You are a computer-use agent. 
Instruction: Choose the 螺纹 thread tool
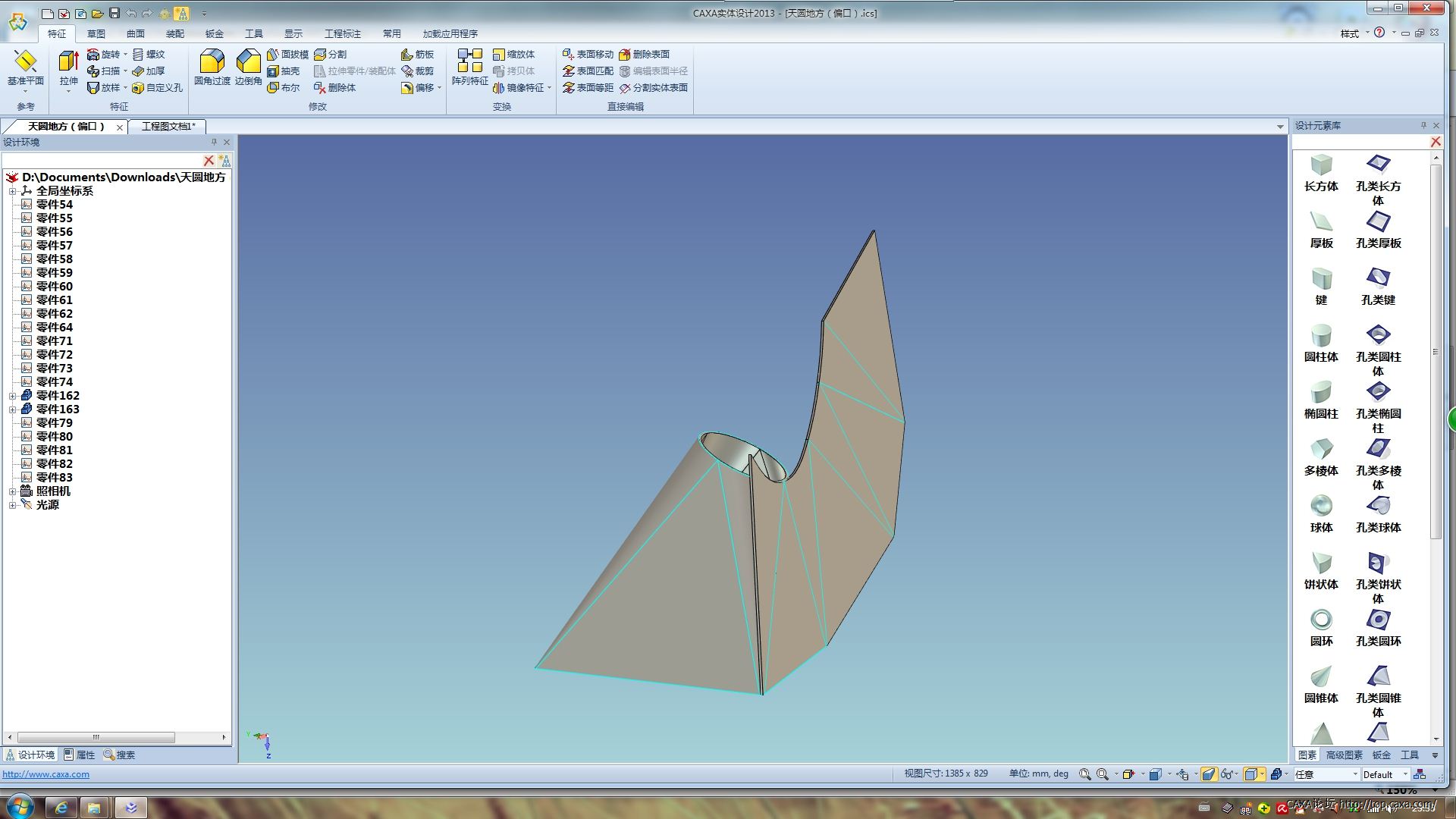(149, 55)
